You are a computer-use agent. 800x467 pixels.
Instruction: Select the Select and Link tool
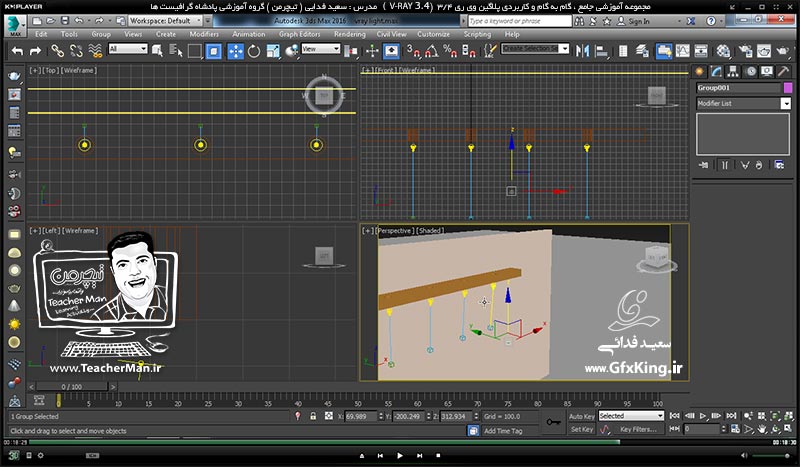58,51
